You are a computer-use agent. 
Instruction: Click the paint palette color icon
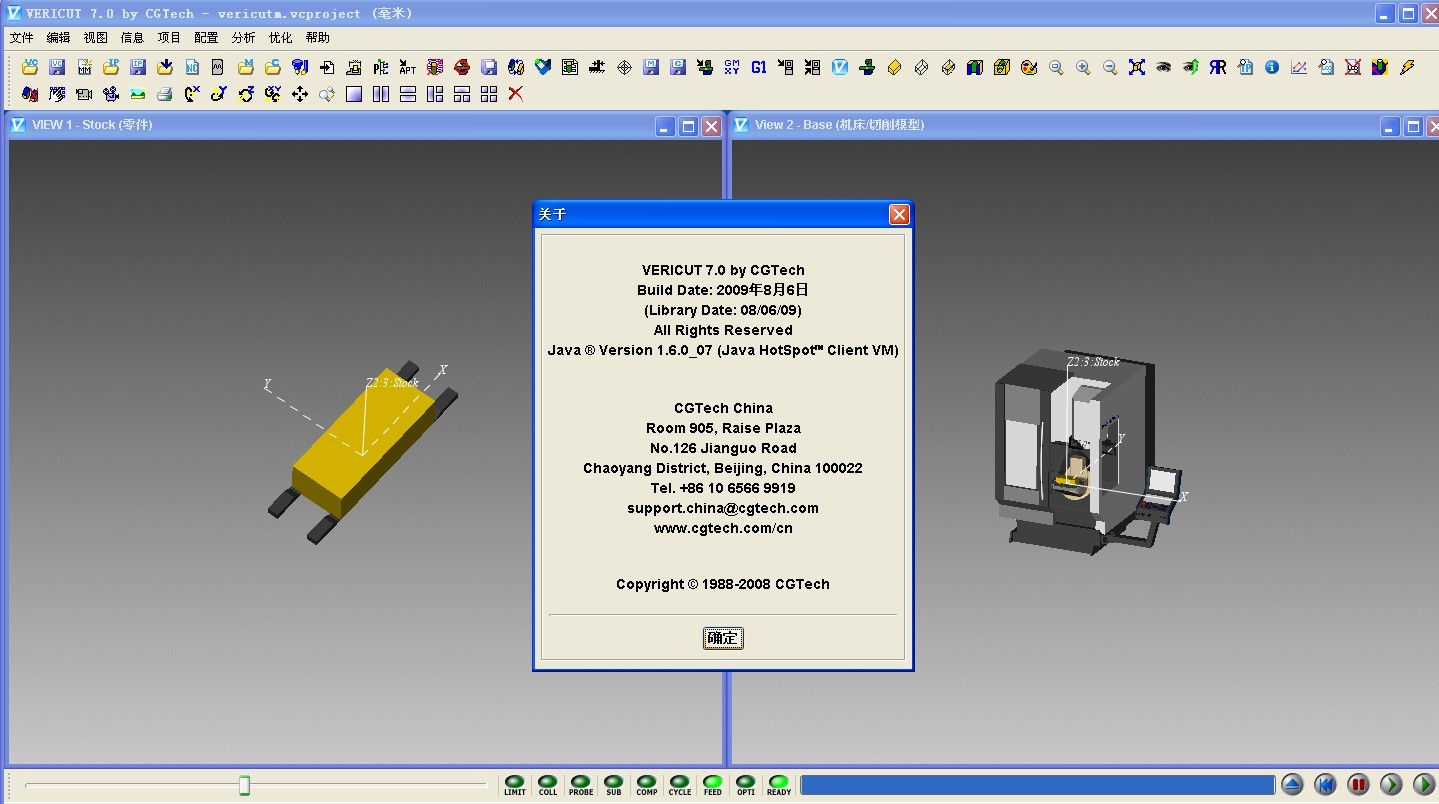coord(1029,67)
